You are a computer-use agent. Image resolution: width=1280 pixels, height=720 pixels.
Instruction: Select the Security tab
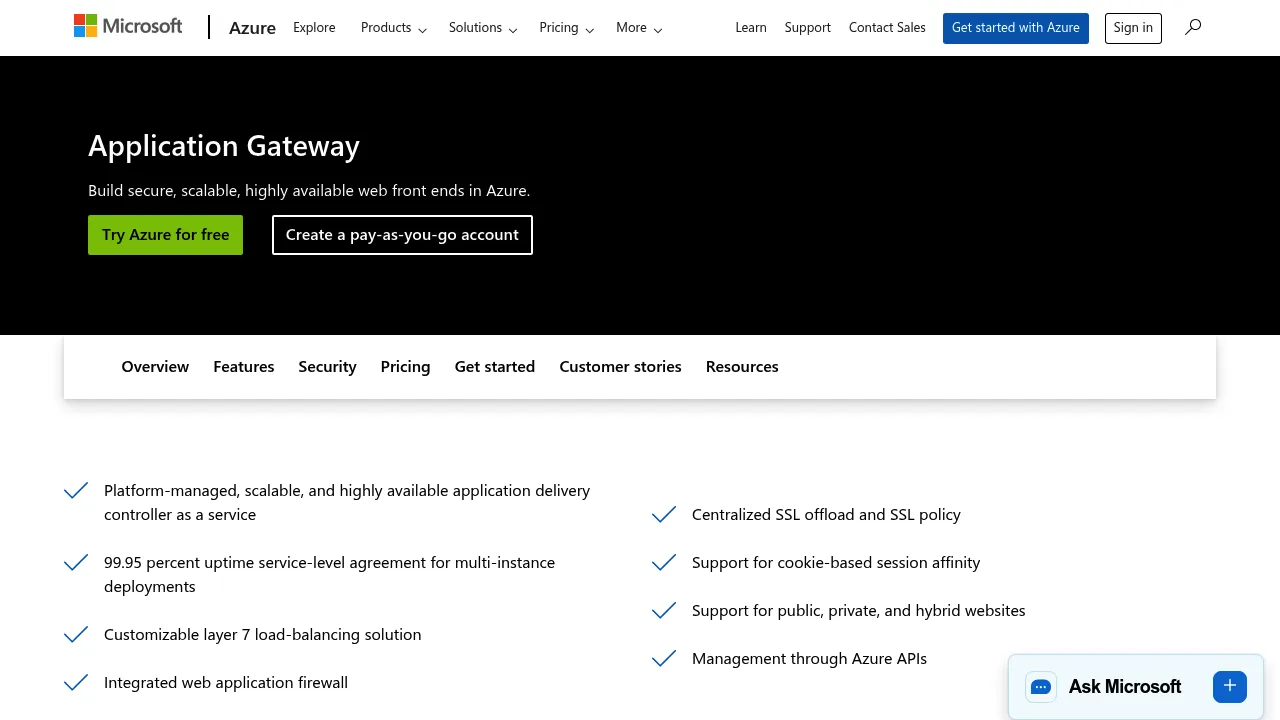click(327, 367)
